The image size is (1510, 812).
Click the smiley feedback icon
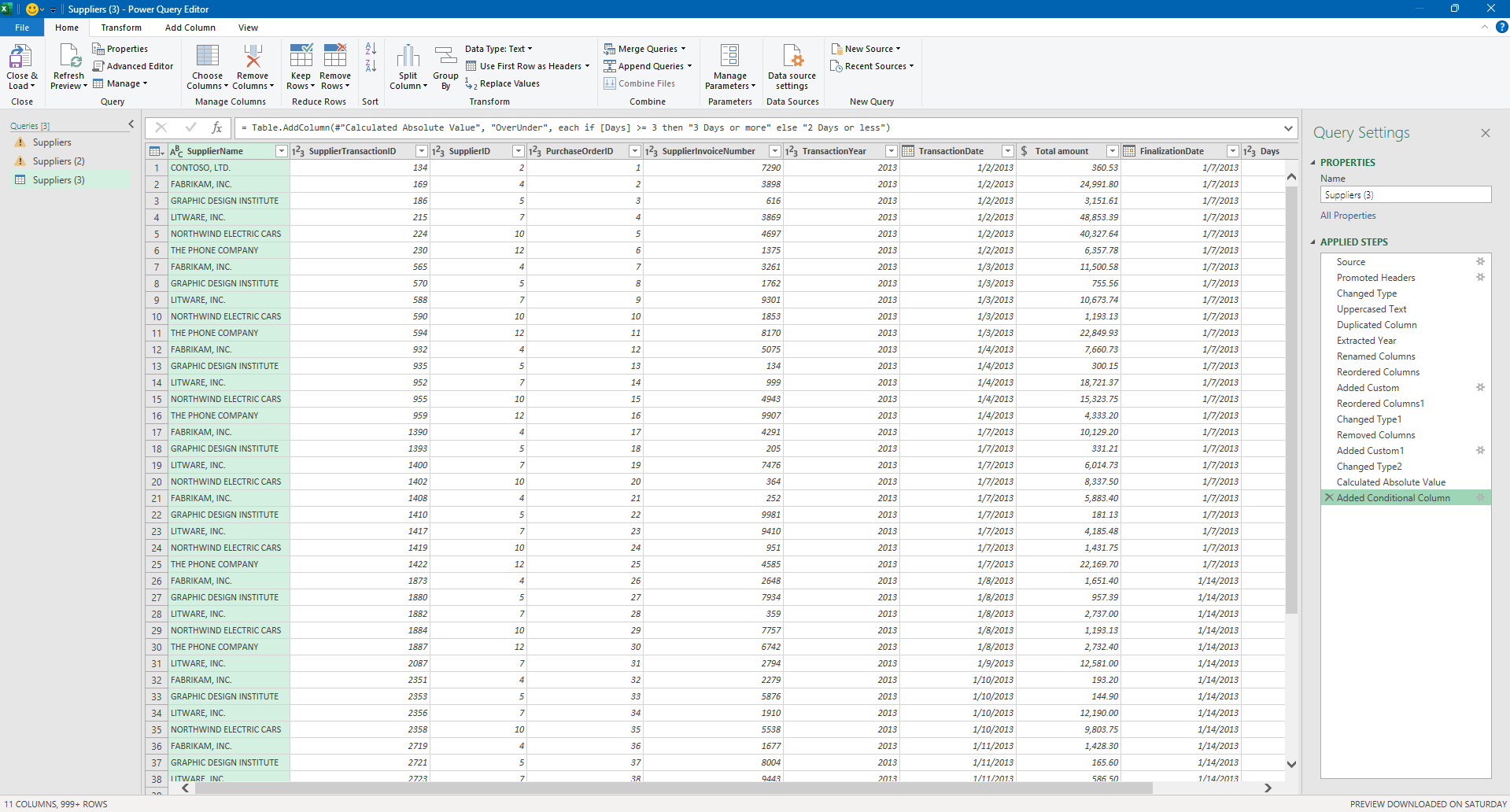[32, 9]
